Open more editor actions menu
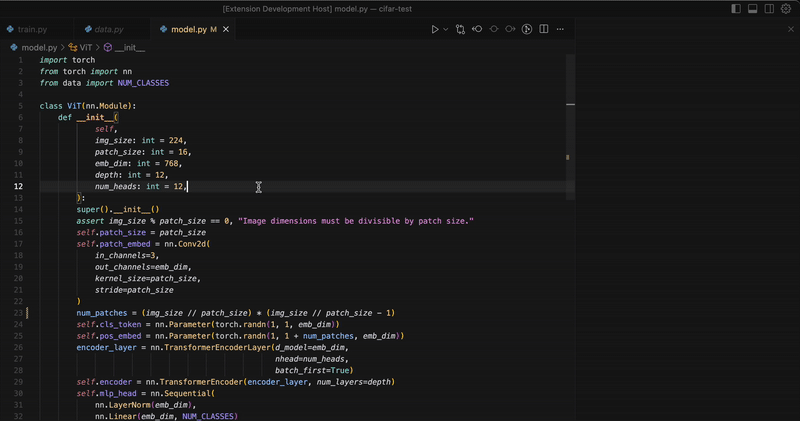 tap(560, 29)
